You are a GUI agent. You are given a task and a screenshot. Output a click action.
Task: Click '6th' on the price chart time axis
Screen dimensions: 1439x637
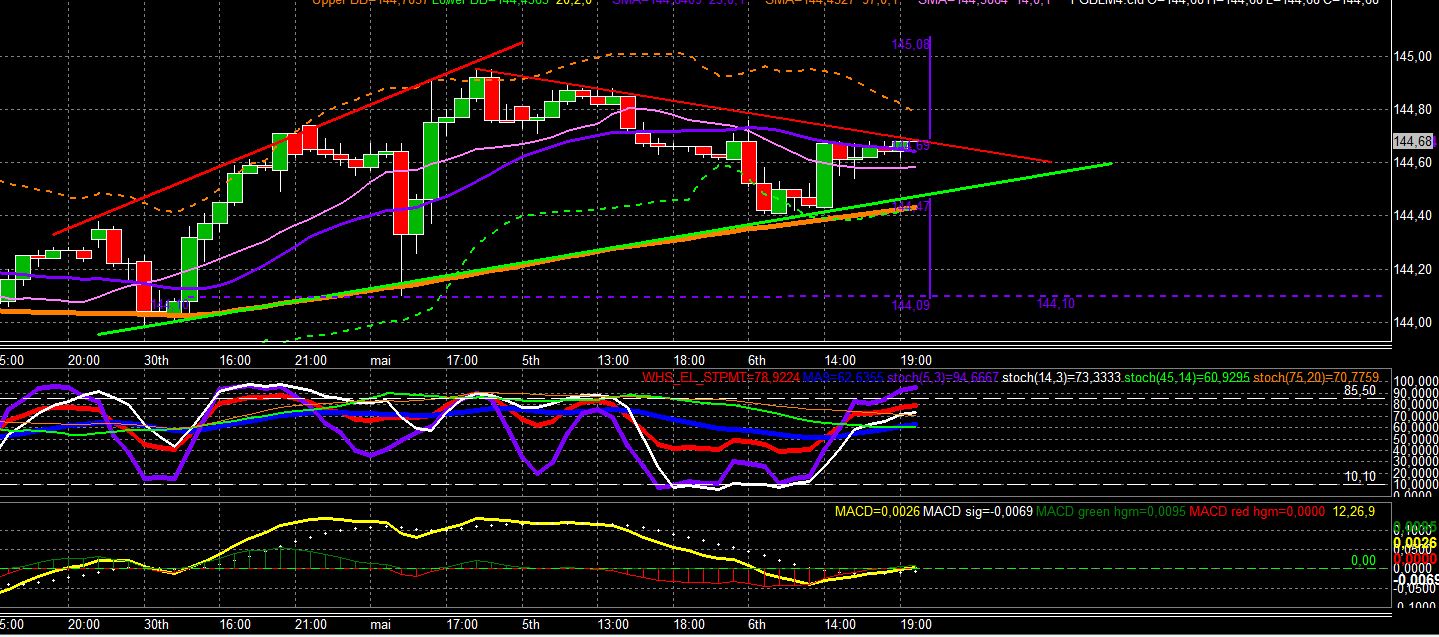coord(758,360)
